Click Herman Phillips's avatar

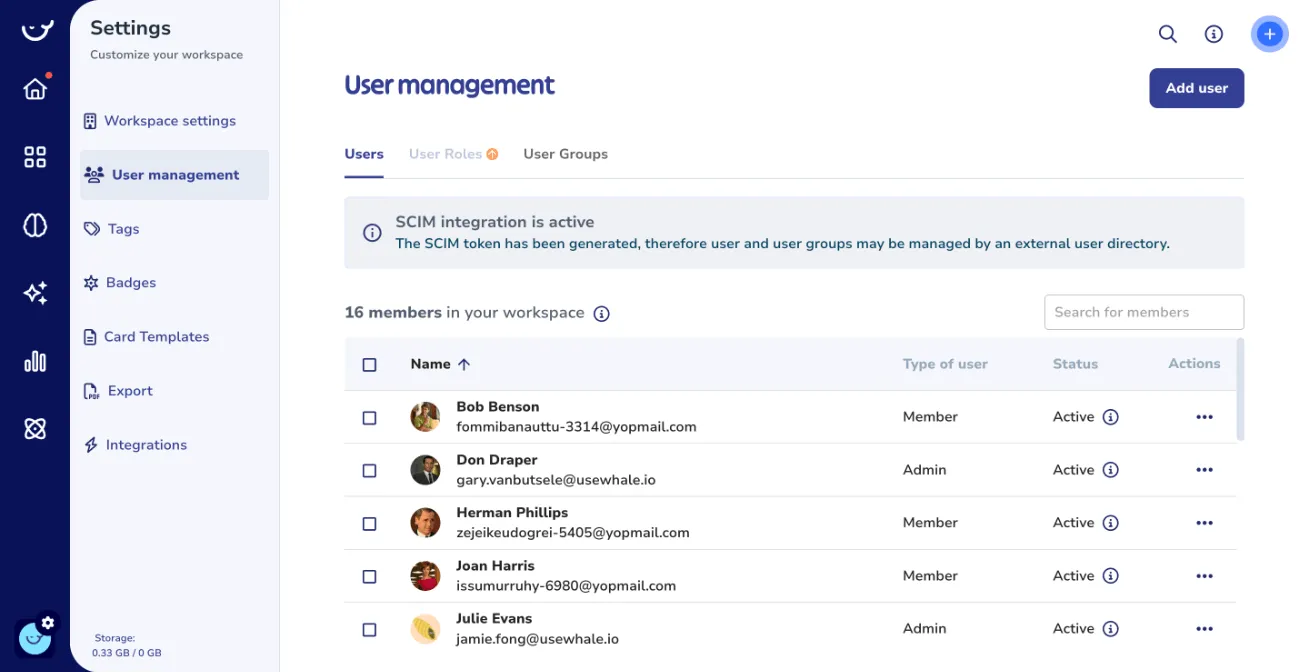(x=425, y=523)
